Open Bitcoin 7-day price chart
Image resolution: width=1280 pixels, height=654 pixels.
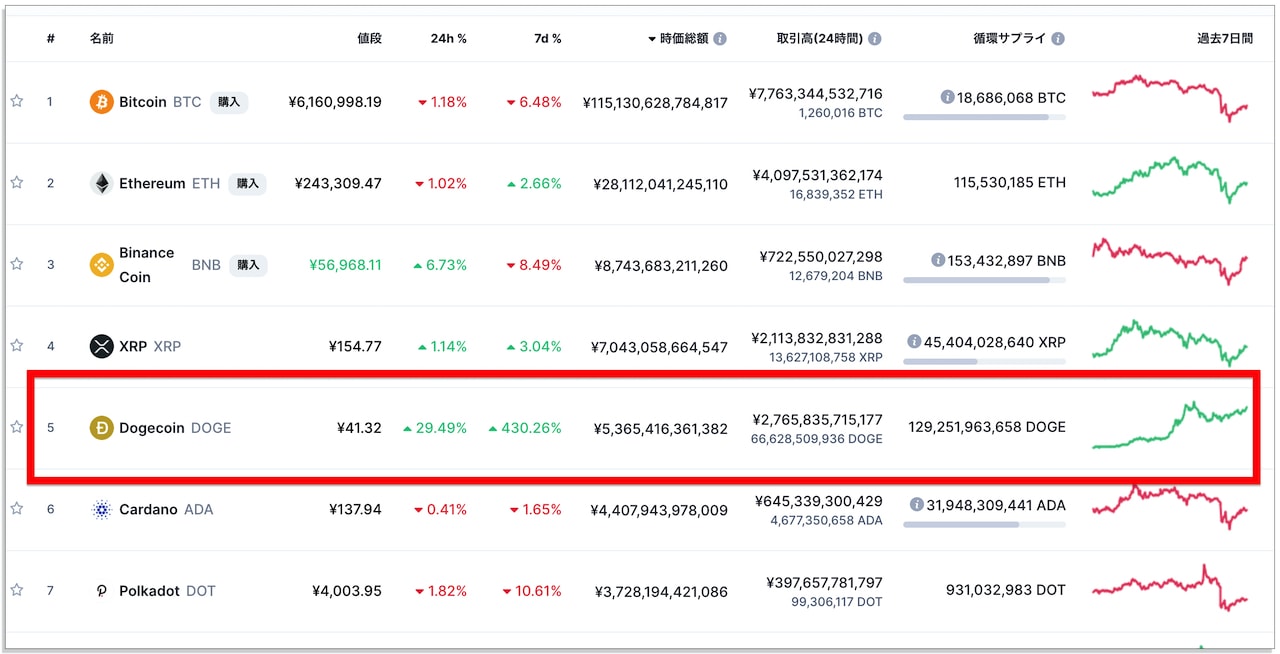click(x=1171, y=98)
